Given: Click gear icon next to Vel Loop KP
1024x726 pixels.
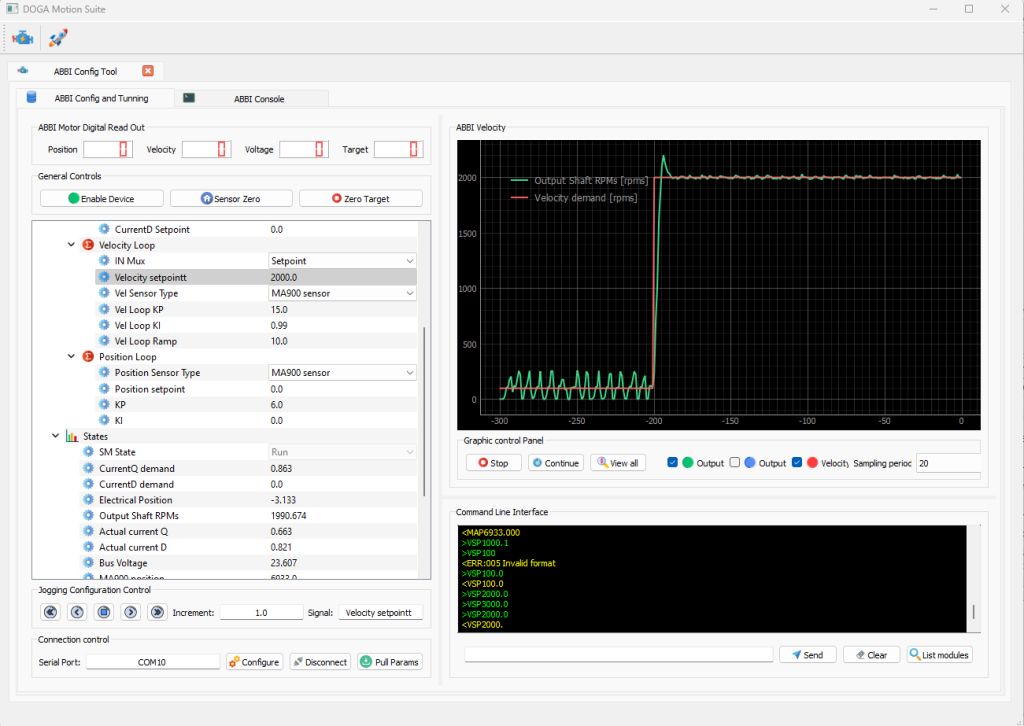Looking at the screenshot, I should [104, 309].
